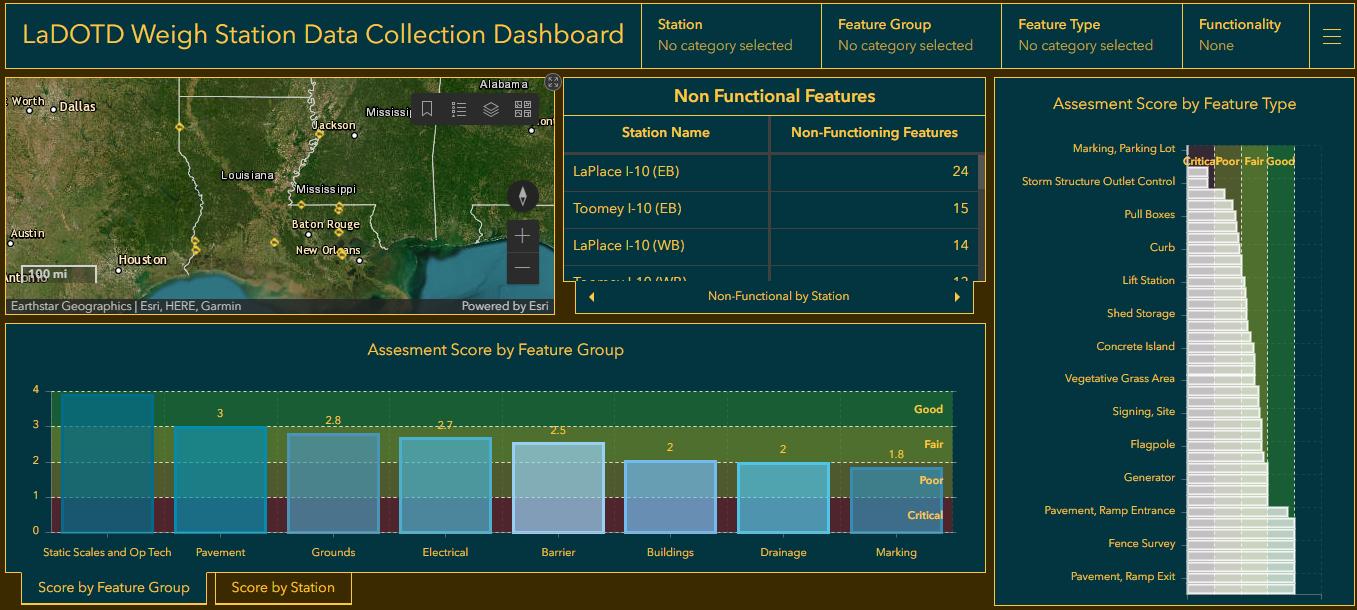Sort by Non-Functioning Features column header

[x=874, y=132]
